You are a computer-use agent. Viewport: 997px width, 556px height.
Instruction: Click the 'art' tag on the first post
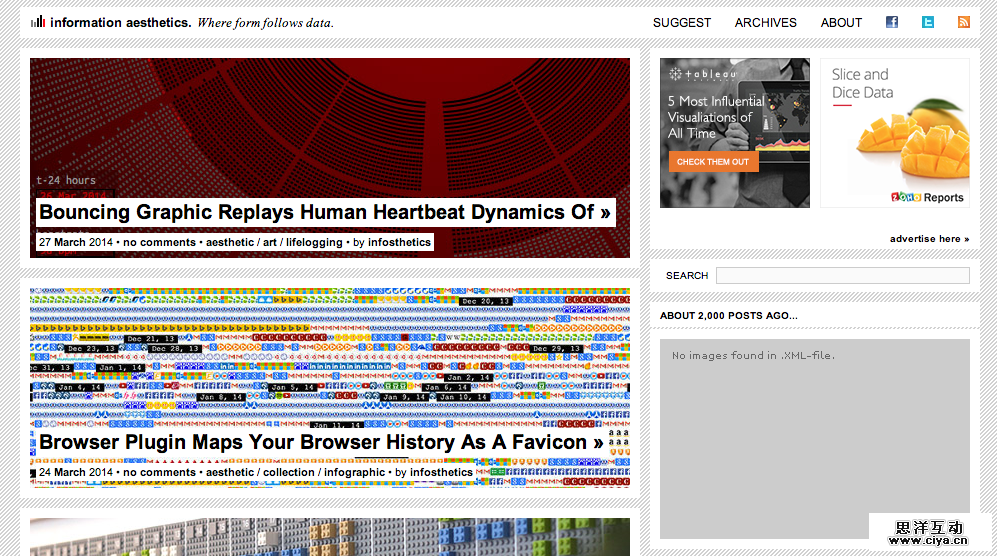(x=270, y=242)
